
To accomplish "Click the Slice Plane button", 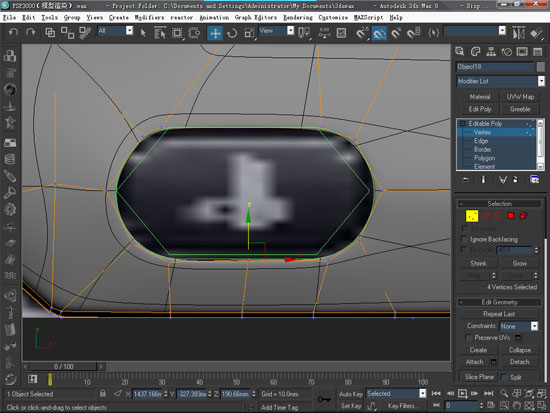I will click(x=479, y=377).
